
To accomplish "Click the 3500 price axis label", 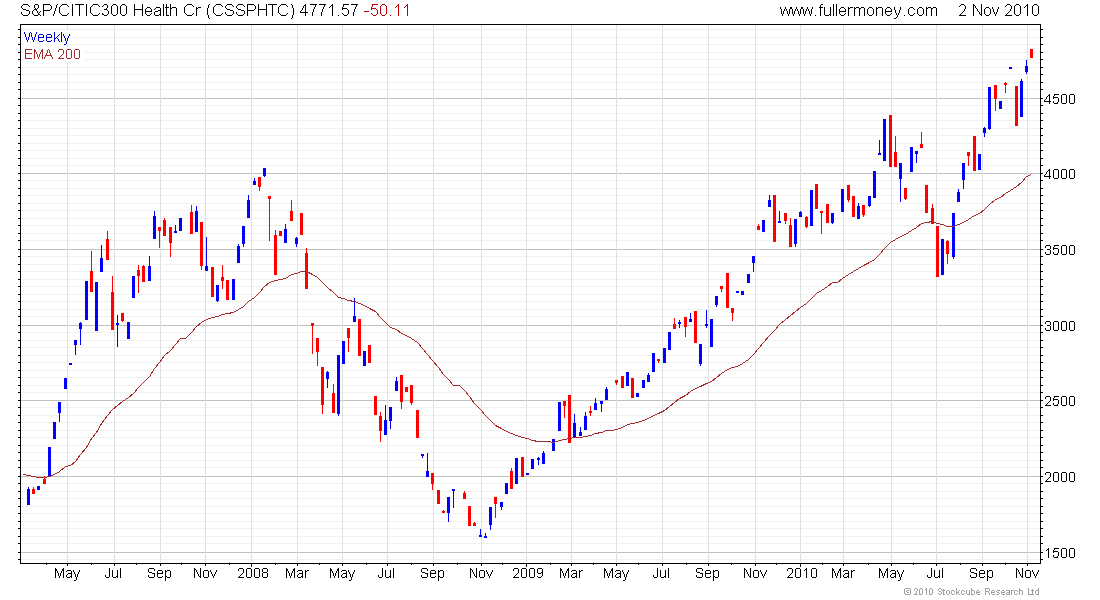I will coord(1059,250).
